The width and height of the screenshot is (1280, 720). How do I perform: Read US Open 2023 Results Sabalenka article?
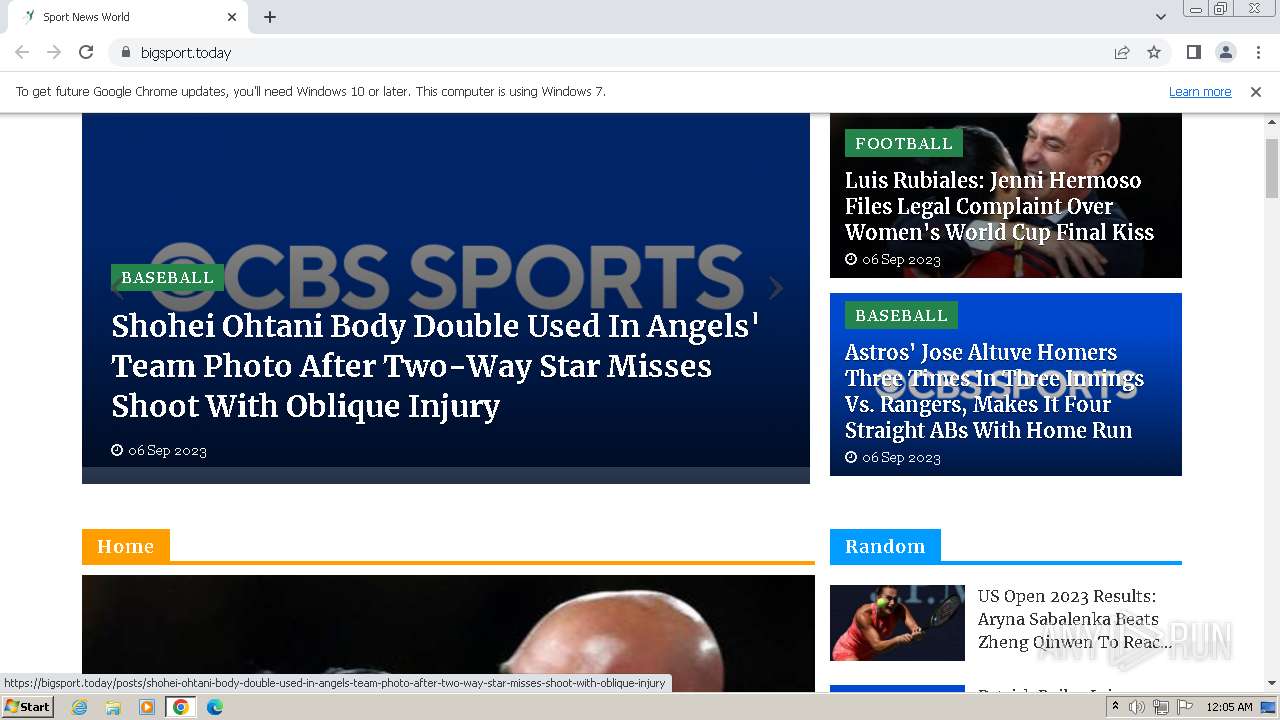click(1074, 619)
